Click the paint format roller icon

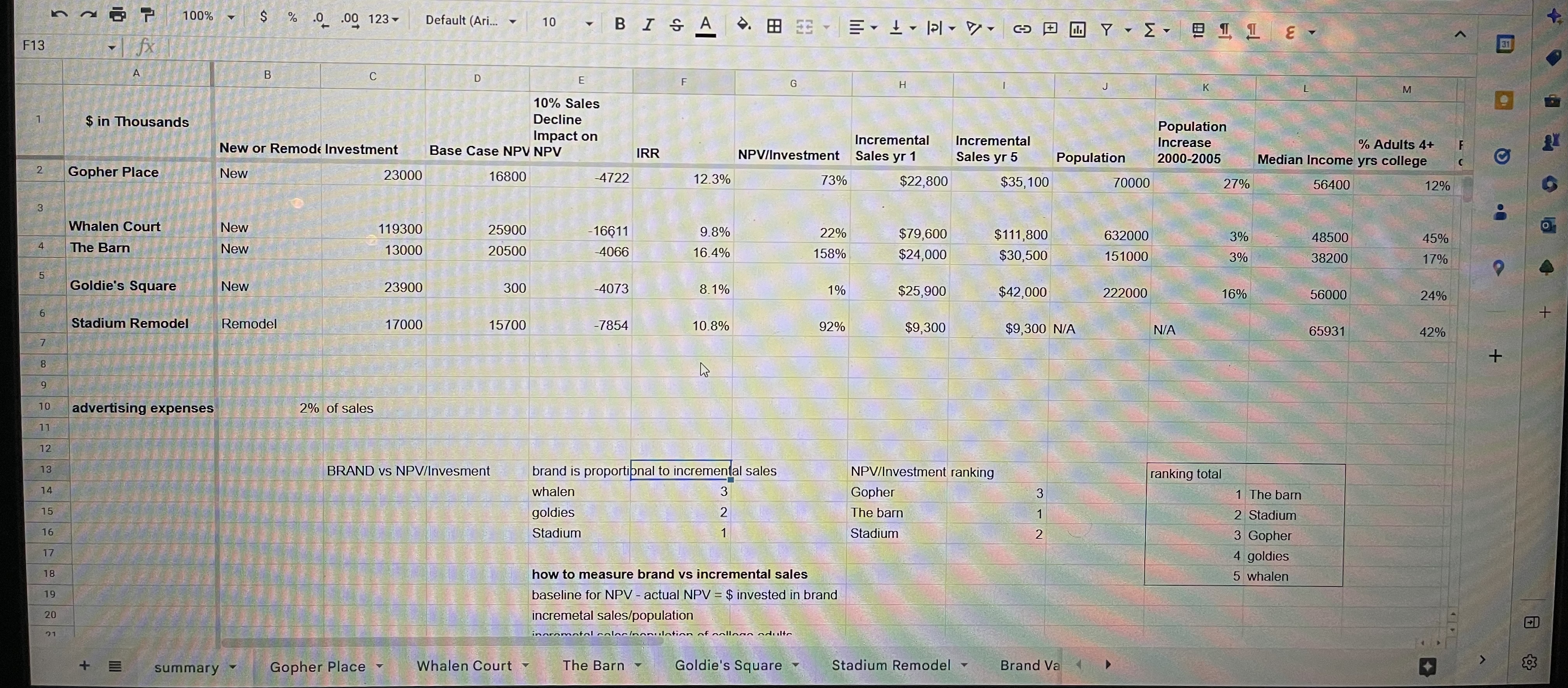click(147, 15)
